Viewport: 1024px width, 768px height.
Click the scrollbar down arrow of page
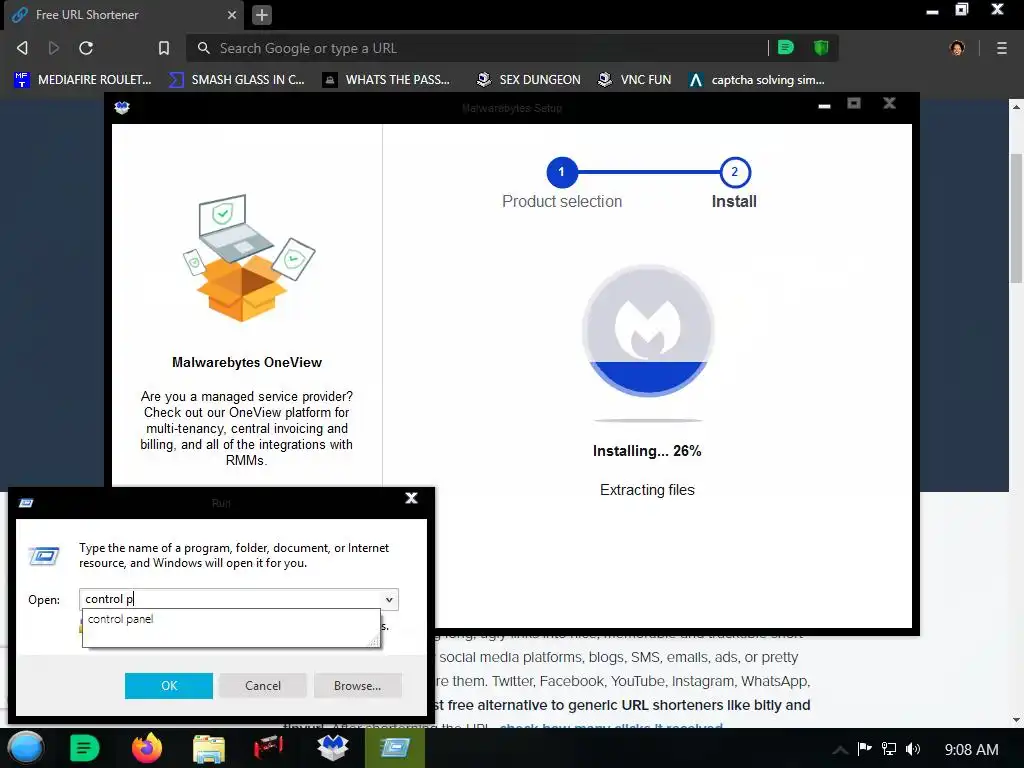[1016, 720]
